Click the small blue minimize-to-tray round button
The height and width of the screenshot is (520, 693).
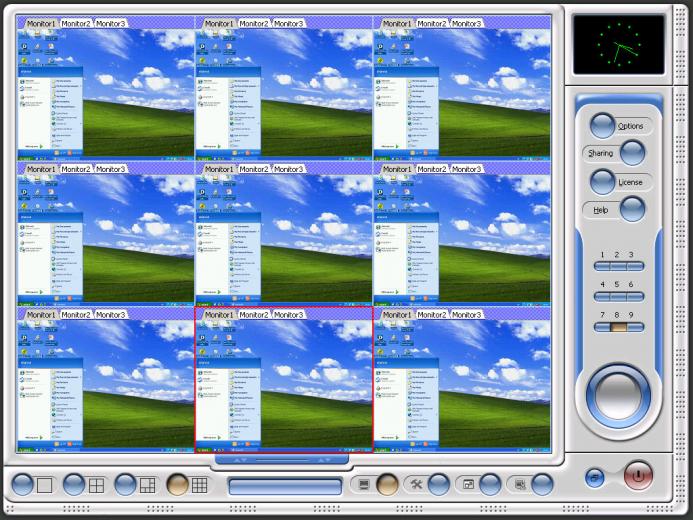595,478
